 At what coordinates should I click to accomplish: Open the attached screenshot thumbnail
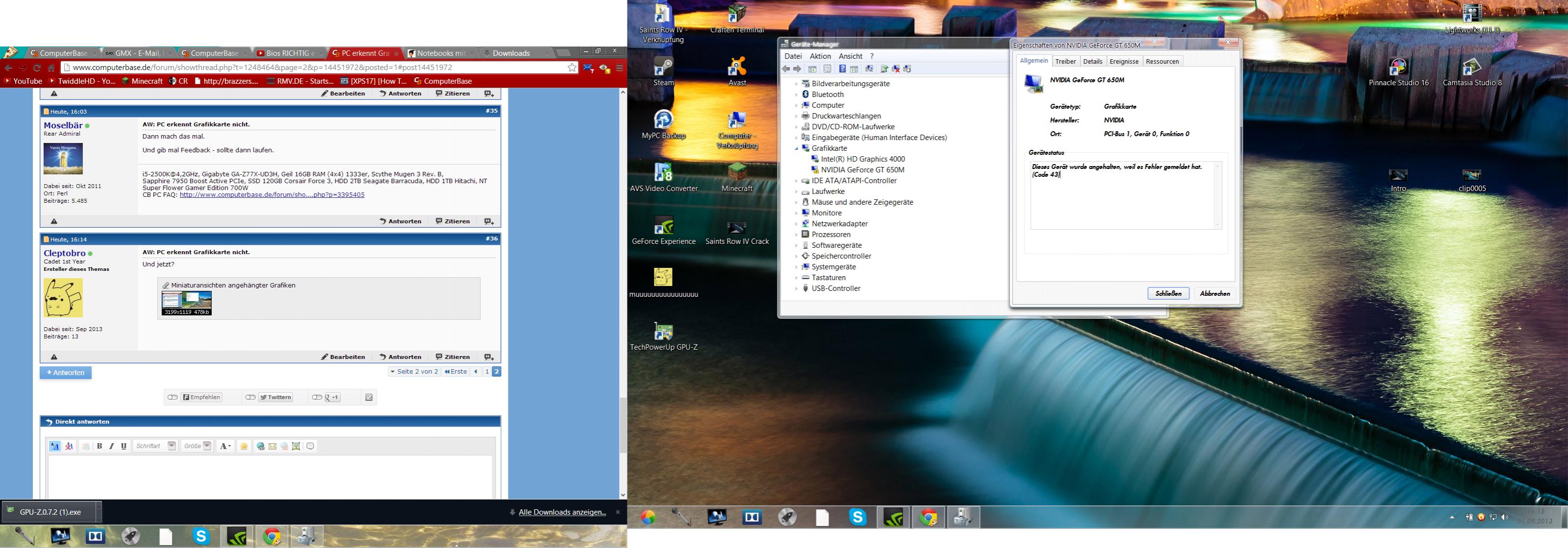click(x=186, y=302)
